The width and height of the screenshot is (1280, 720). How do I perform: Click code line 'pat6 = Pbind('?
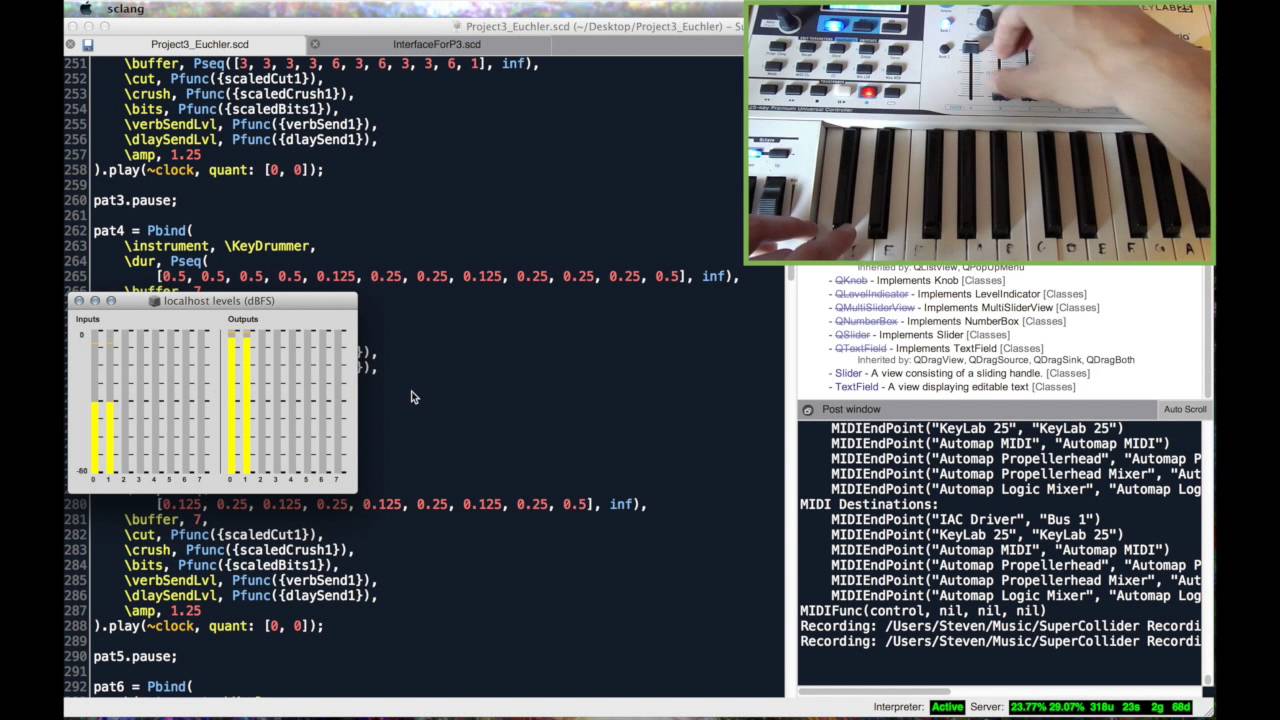point(143,687)
